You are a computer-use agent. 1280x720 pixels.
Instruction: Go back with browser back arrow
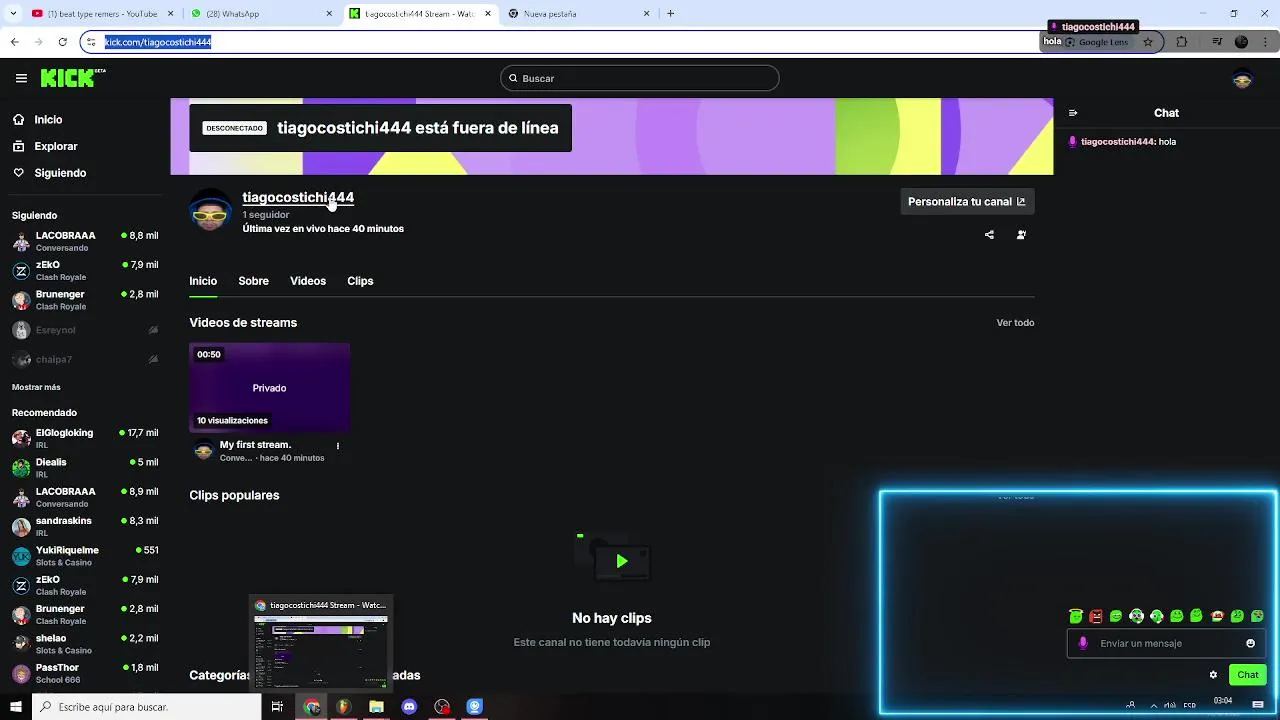(x=14, y=42)
